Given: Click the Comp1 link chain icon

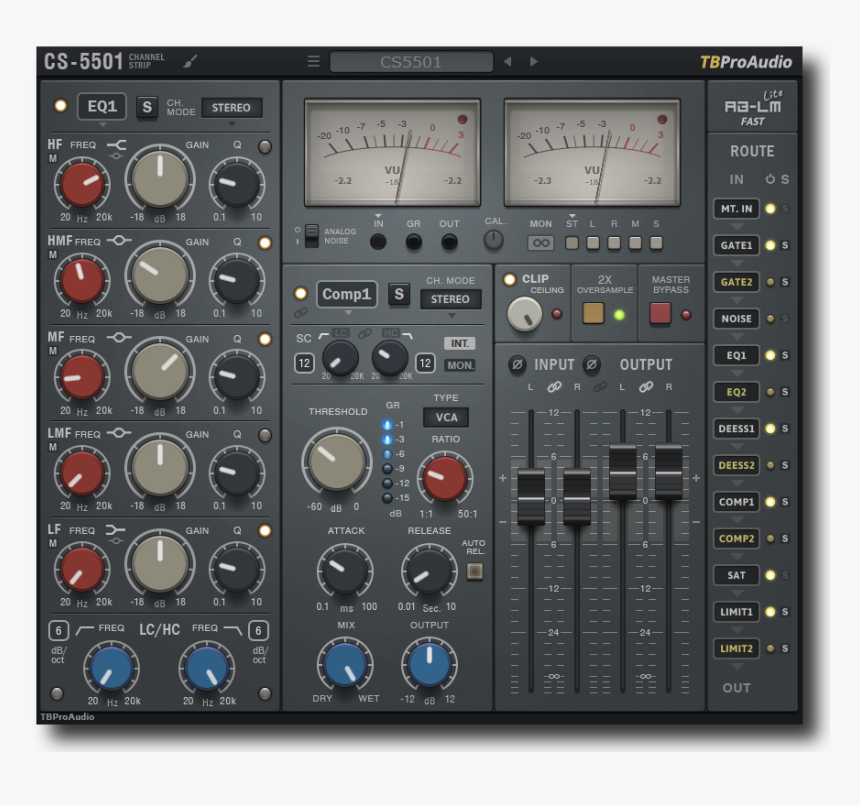Looking at the screenshot, I should tap(301, 313).
